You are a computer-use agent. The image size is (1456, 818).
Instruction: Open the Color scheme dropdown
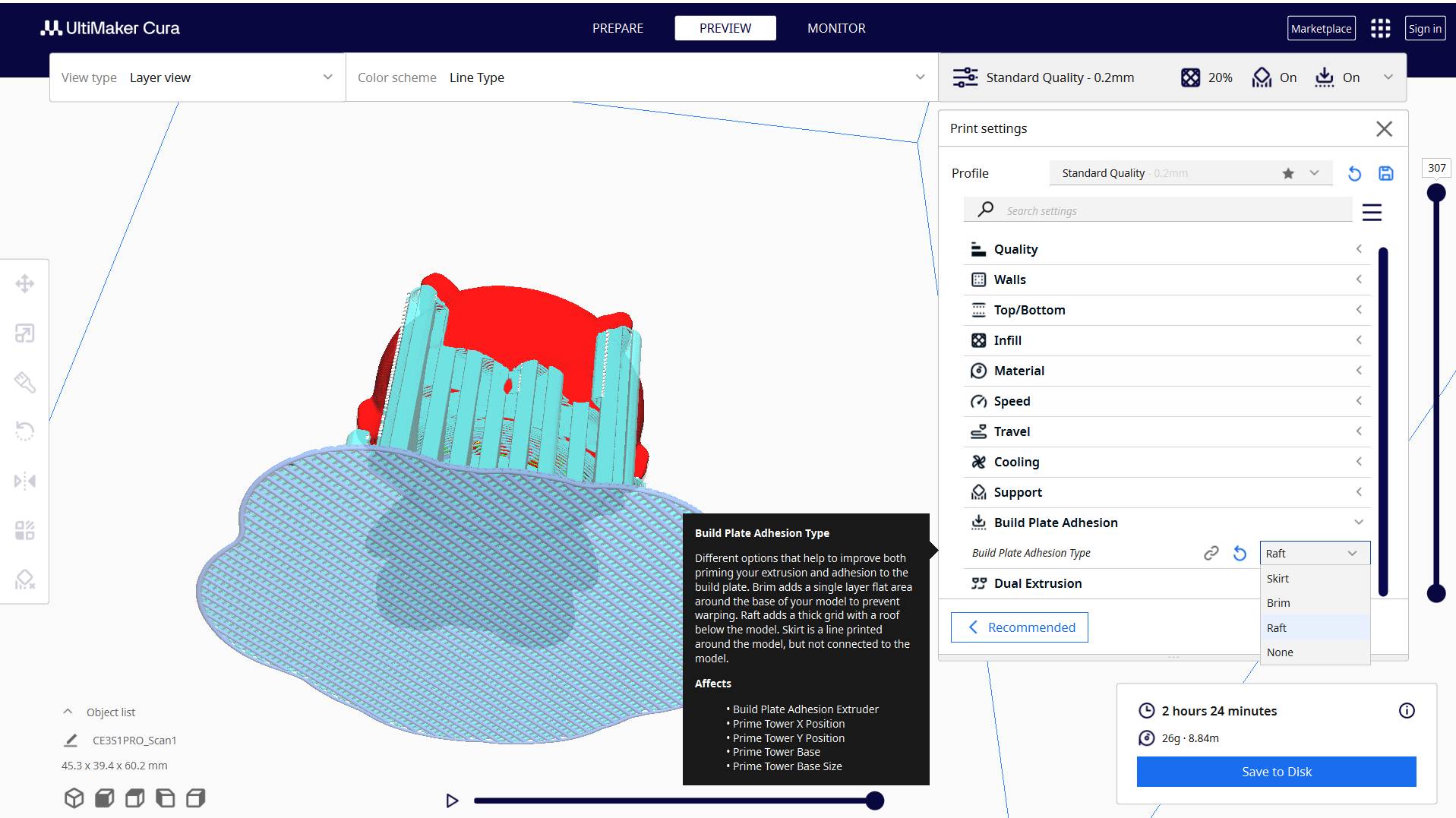pos(642,77)
